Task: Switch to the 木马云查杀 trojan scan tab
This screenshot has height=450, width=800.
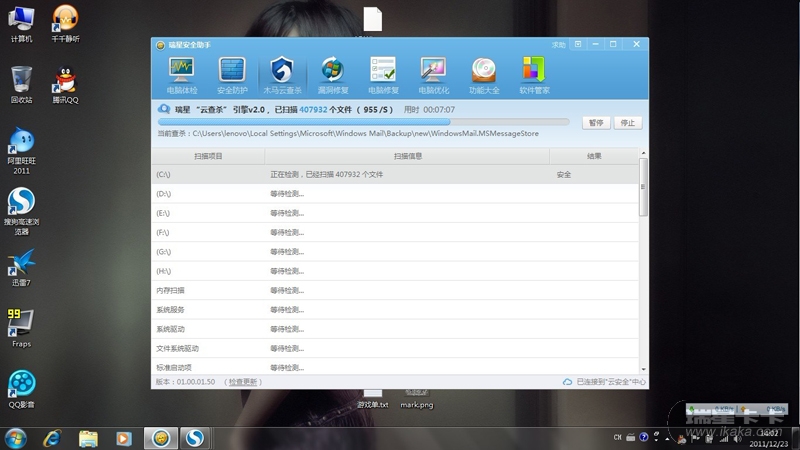Action: pos(282,75)
